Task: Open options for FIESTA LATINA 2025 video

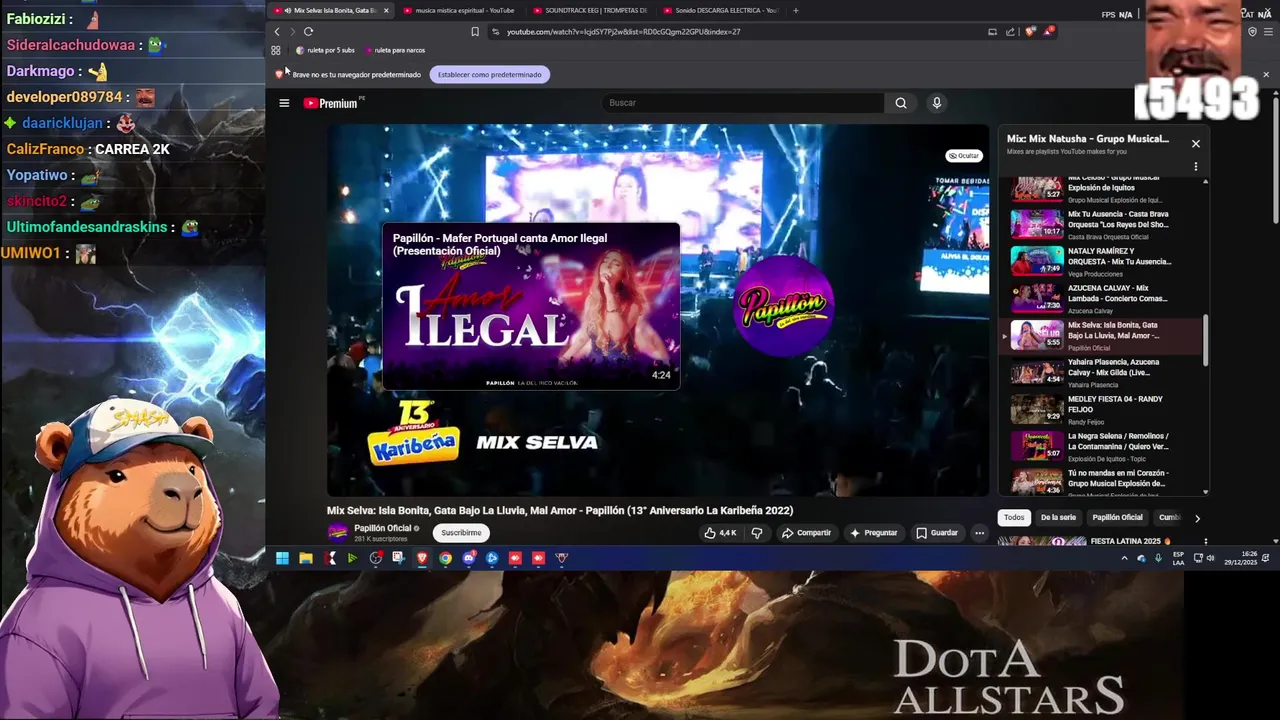Action: pos(1207,542)
